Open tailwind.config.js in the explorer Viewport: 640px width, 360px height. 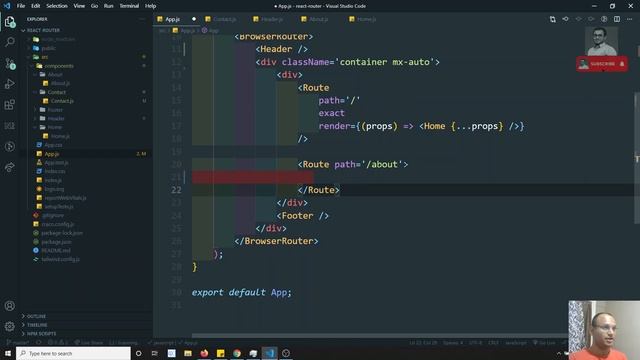[x=60, y=259]
